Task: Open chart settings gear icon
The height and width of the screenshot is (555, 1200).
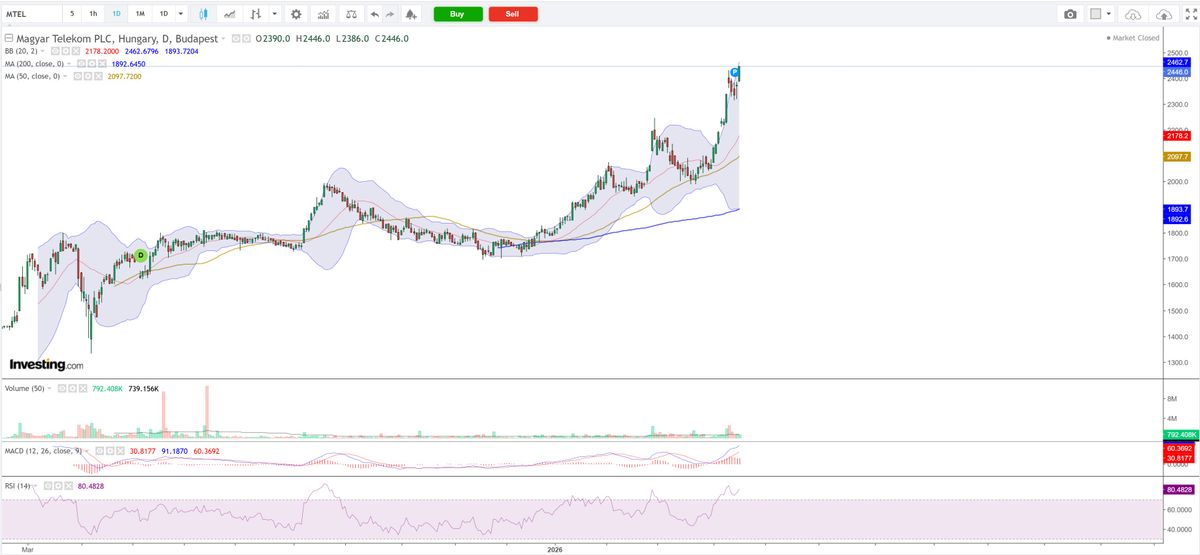Action: click(295, 14)
